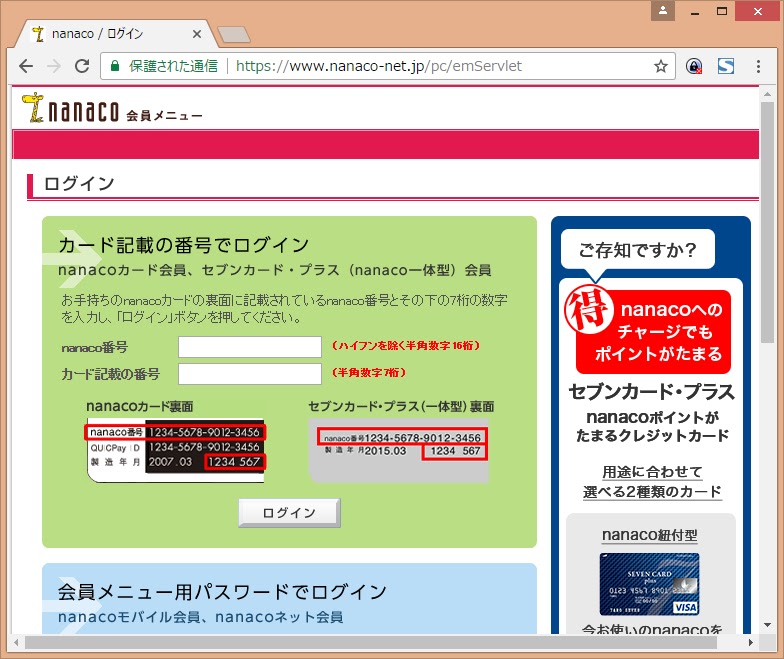Screen dimensions: 784x659
Task: Click the Seven Card VISA card image
Action: (649, 584)
